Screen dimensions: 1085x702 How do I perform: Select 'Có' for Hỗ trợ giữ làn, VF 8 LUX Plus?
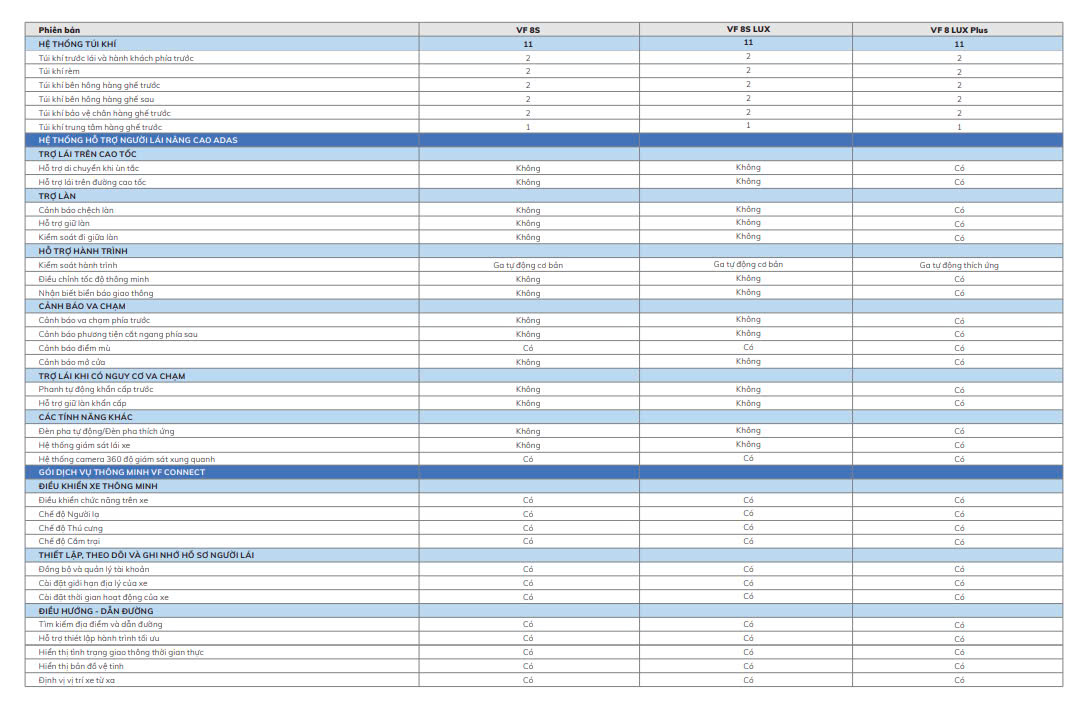tap(958, 223)
